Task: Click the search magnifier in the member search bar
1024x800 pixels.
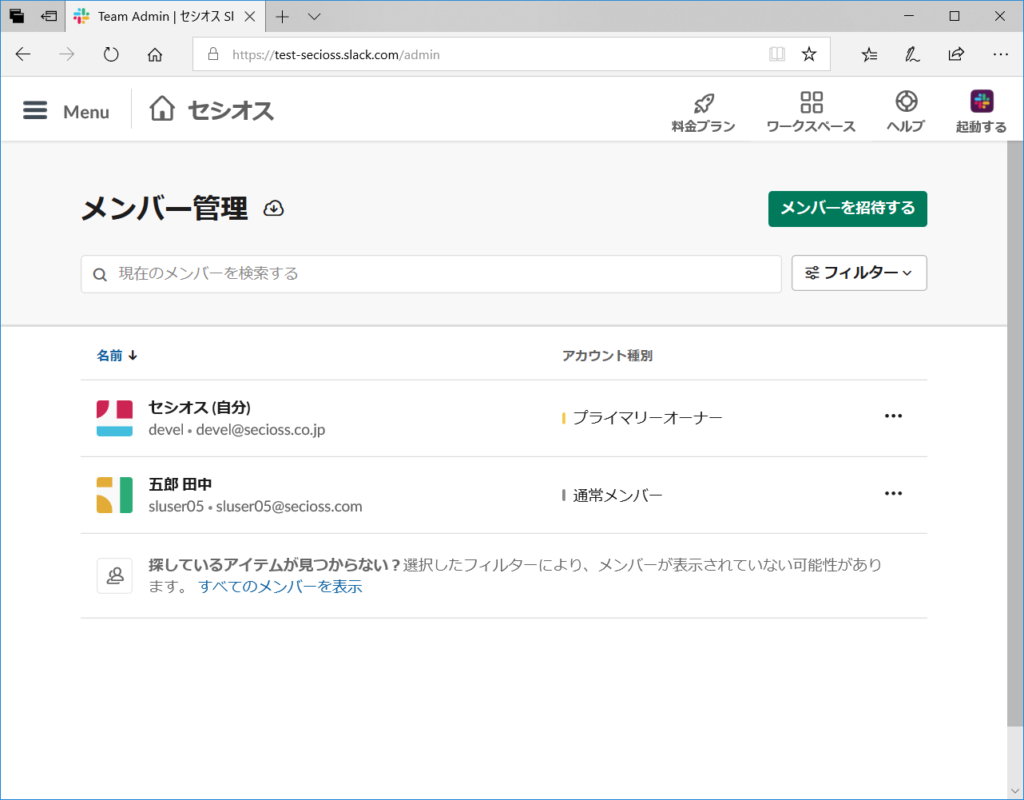Action: 100,273
